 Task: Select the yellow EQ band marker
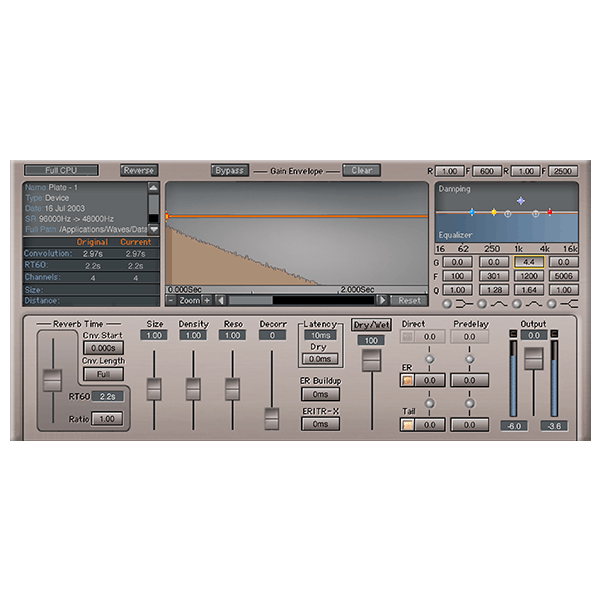coord(494,212)
